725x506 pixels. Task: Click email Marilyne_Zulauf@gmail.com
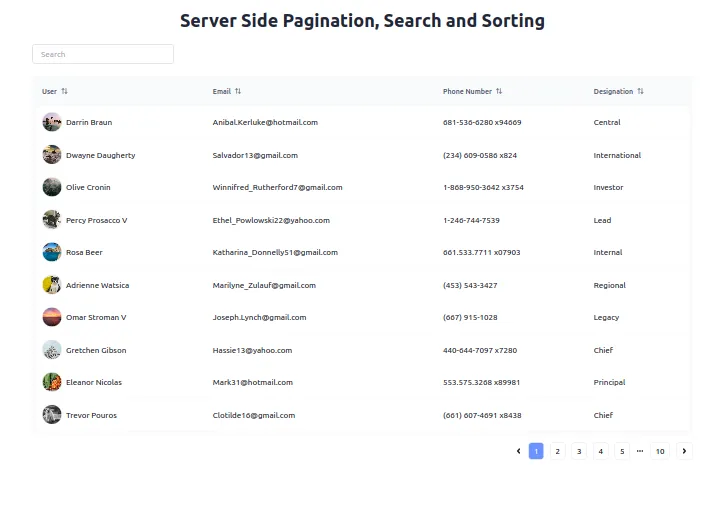[264, 285]
